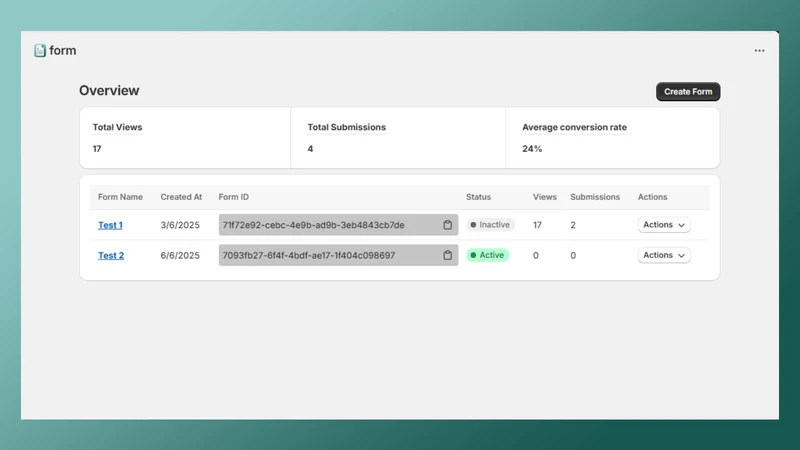Open the Test 2 form link
The image size is (800, 450).
tap(111, 255)
